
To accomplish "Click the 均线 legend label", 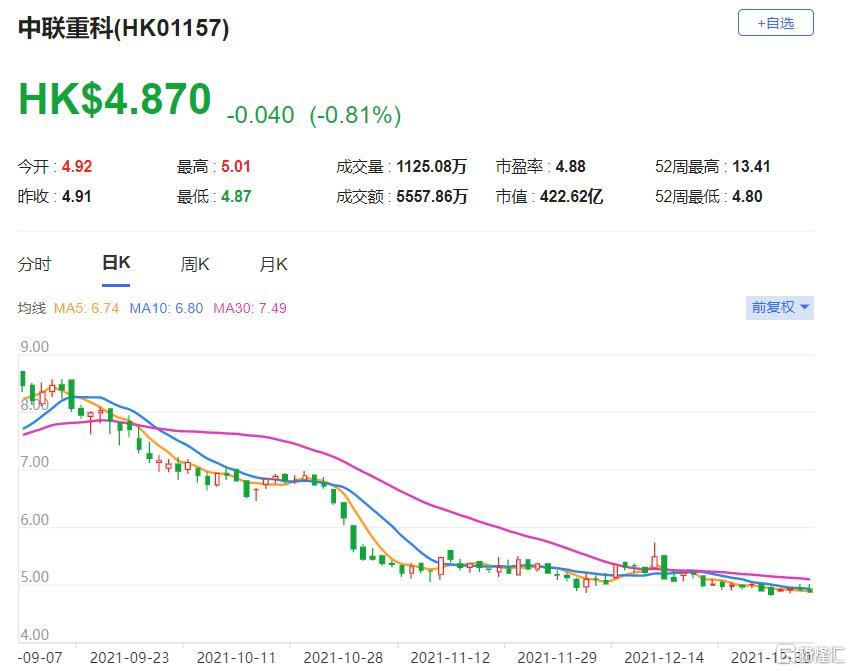I will pyautogui.click(x=31, y=308).
